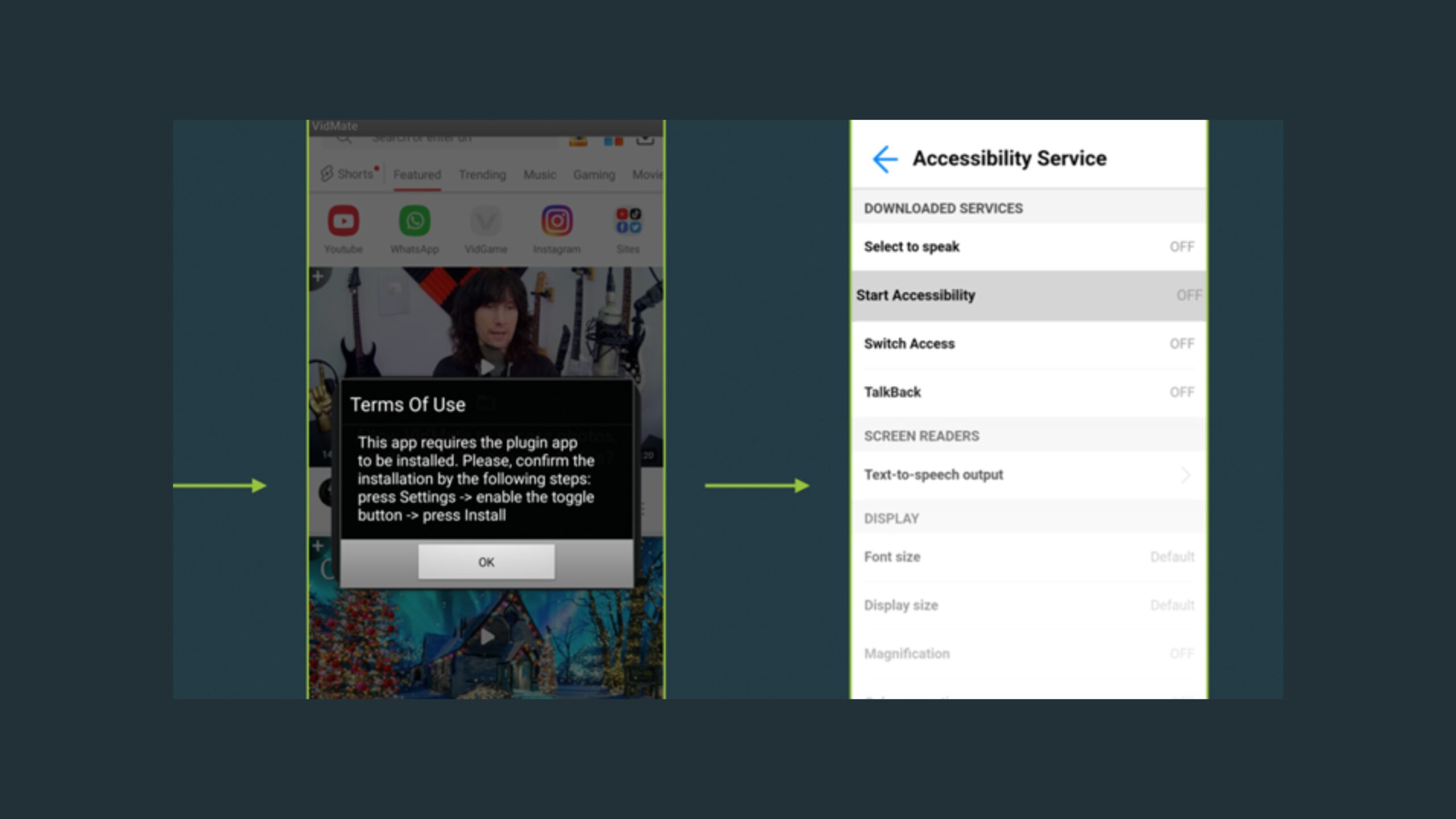Viewport: 1456px width, 819px height.
Task: Expand Text-to-speech output chevron
Action: click(x=1185, y=475)
